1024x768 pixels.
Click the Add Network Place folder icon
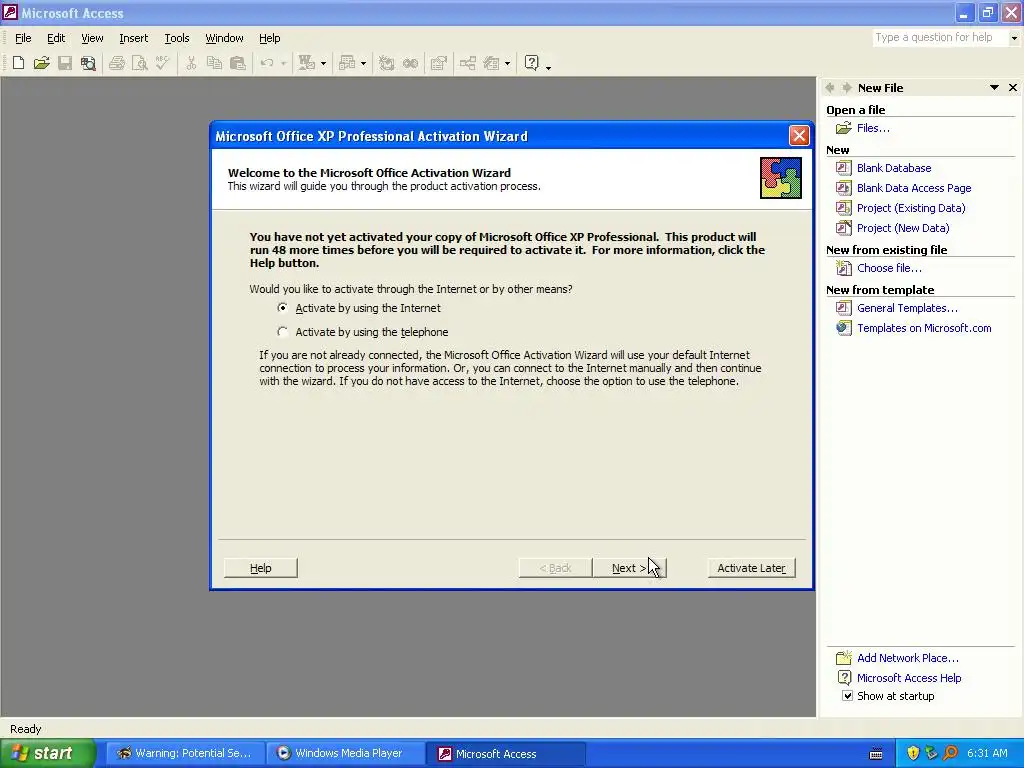(843, 658)
